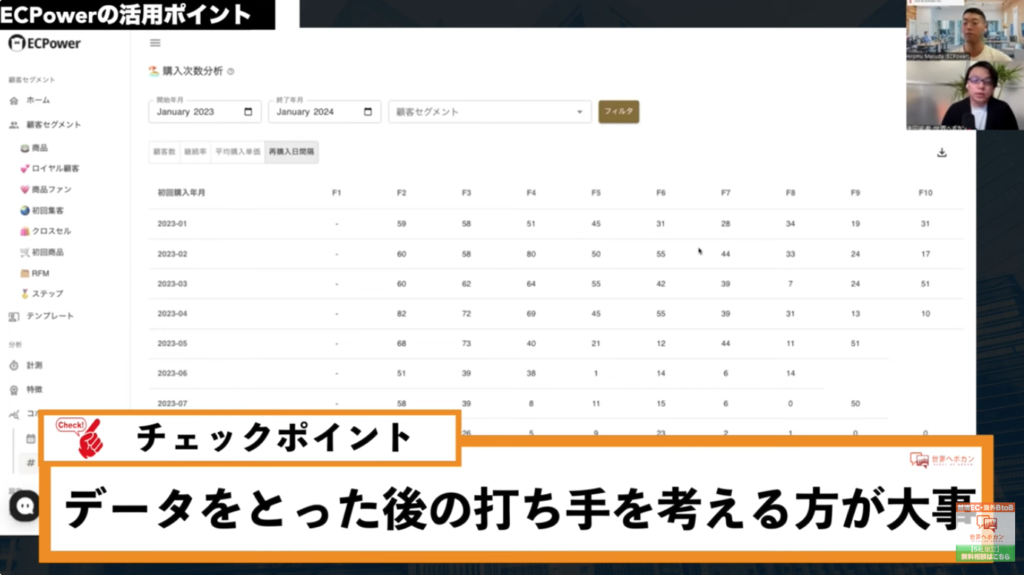This screenshot has height=575, width=1024.
Task: Open the chat widget bubble in the corner
Action: (x=25, y=506)
